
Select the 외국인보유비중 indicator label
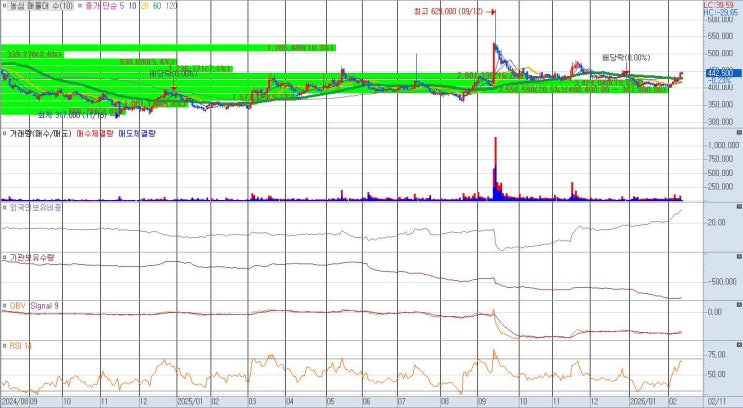pos(36,207)
